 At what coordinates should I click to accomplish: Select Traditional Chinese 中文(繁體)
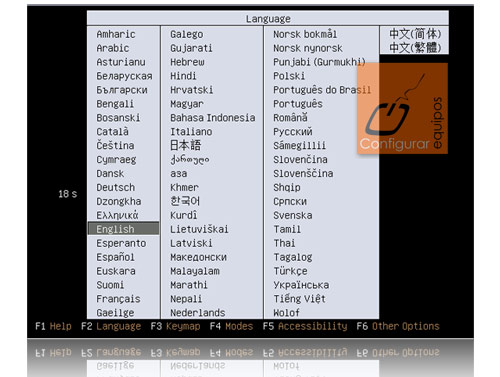tap(415, 48)
